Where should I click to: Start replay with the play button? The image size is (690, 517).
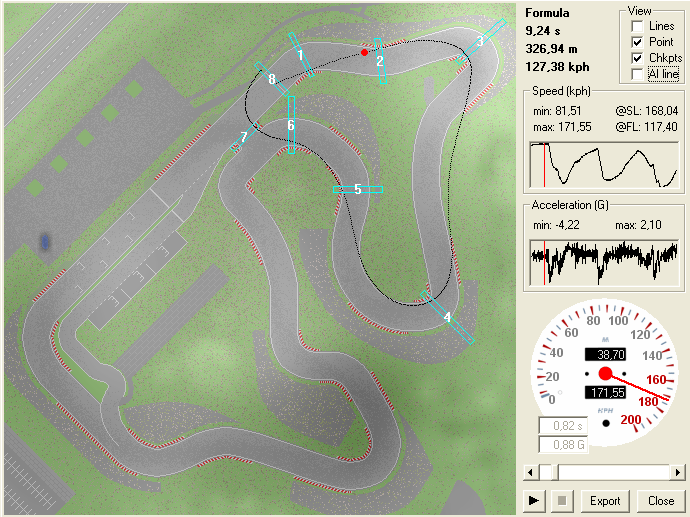[534, 501]
